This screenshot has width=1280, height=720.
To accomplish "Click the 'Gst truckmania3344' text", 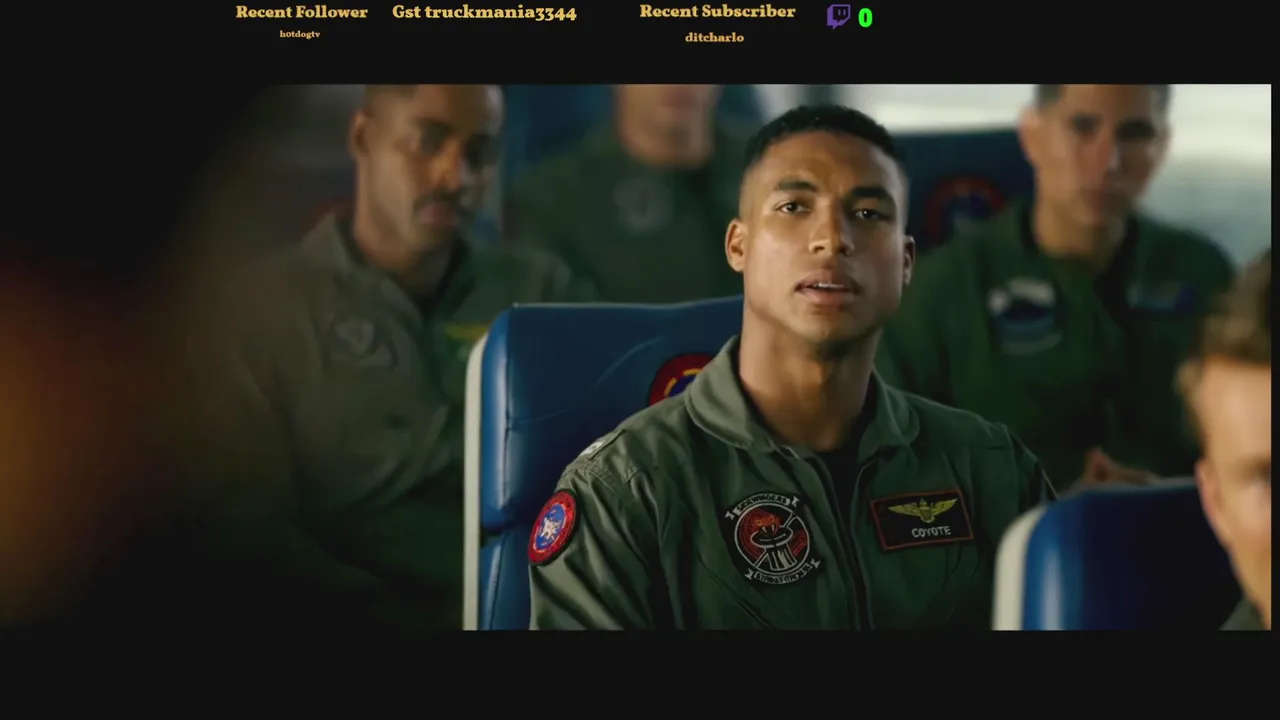I will (x=484, y=13).
